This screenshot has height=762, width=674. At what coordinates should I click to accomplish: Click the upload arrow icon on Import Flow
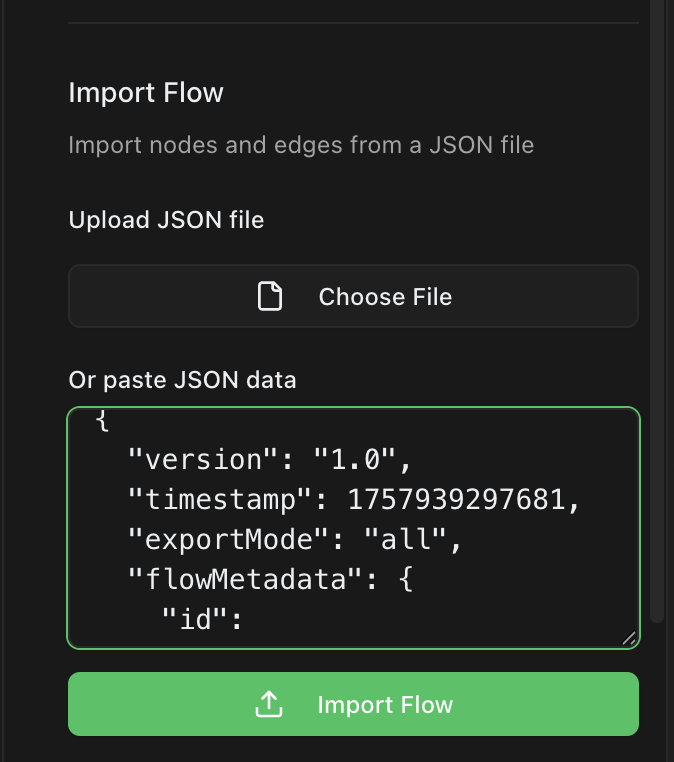[268, 705]
